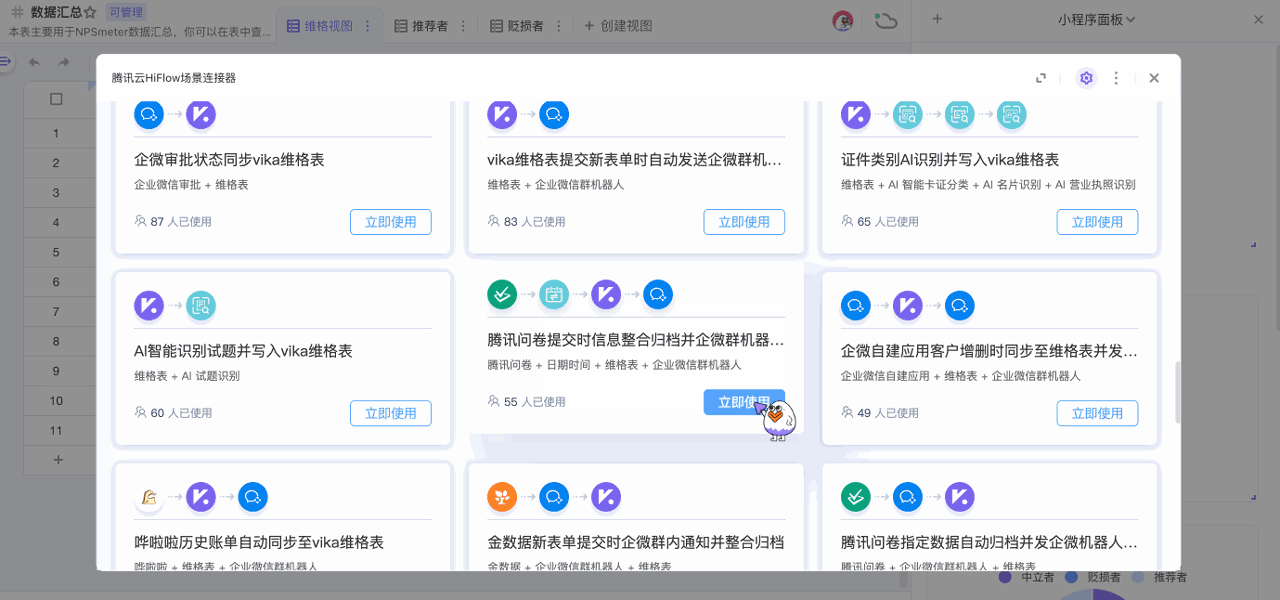The height and width of the screenshot is (600, 1280).
Task: Click the user avatar in the top bar
Action: [x=843, y=21]
